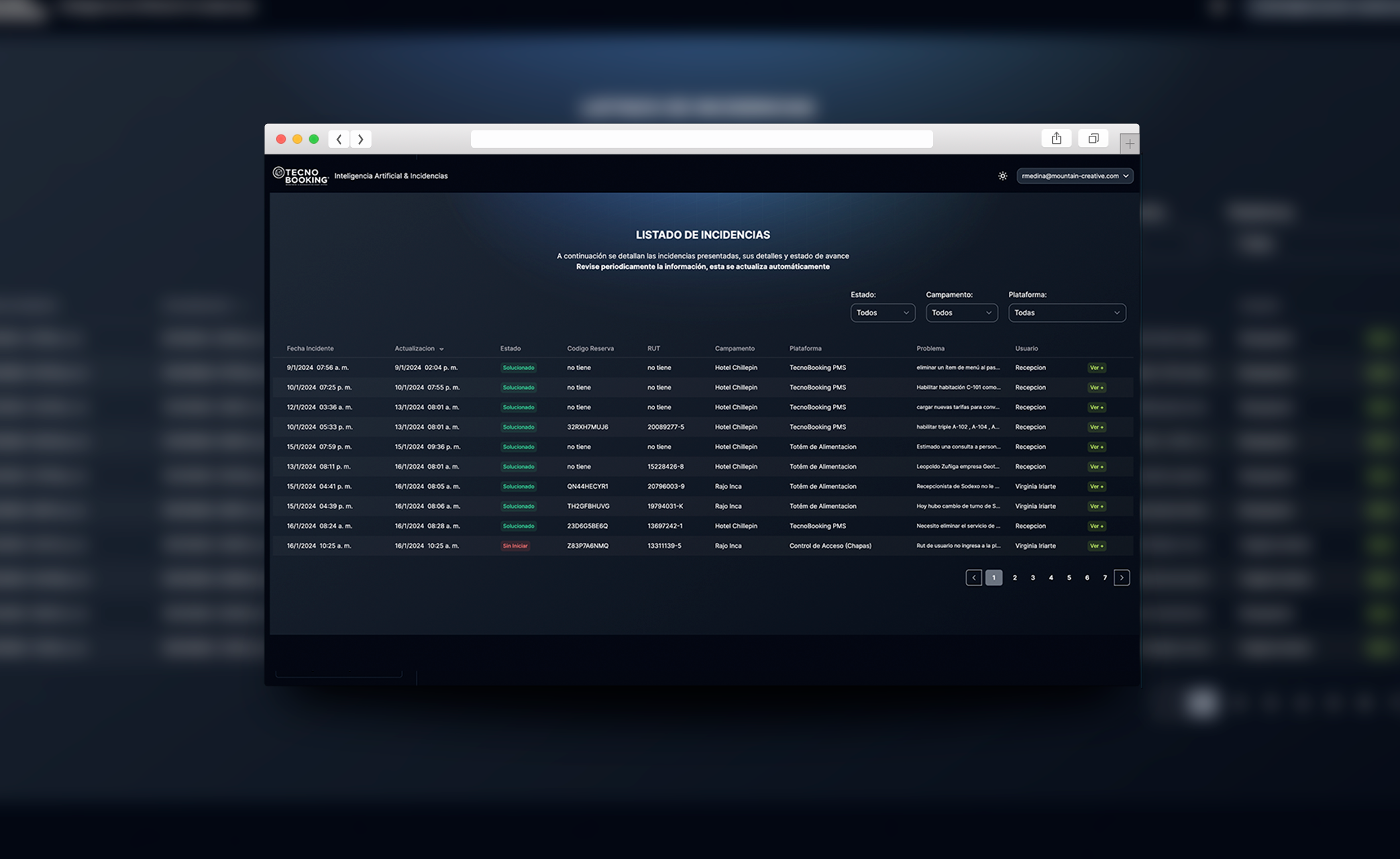Select page 2 in pagination
This screenshot has height=859, width=1400.
tap(1014, 578)
